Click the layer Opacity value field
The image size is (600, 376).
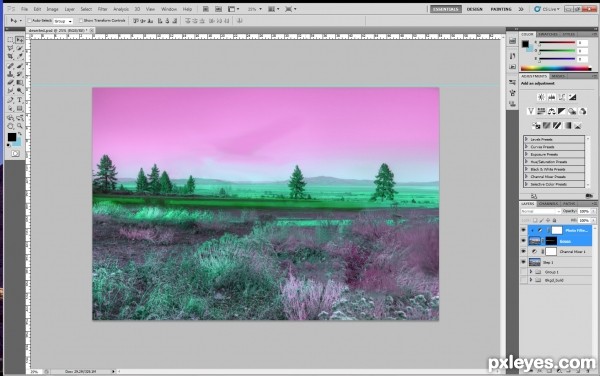584,211
